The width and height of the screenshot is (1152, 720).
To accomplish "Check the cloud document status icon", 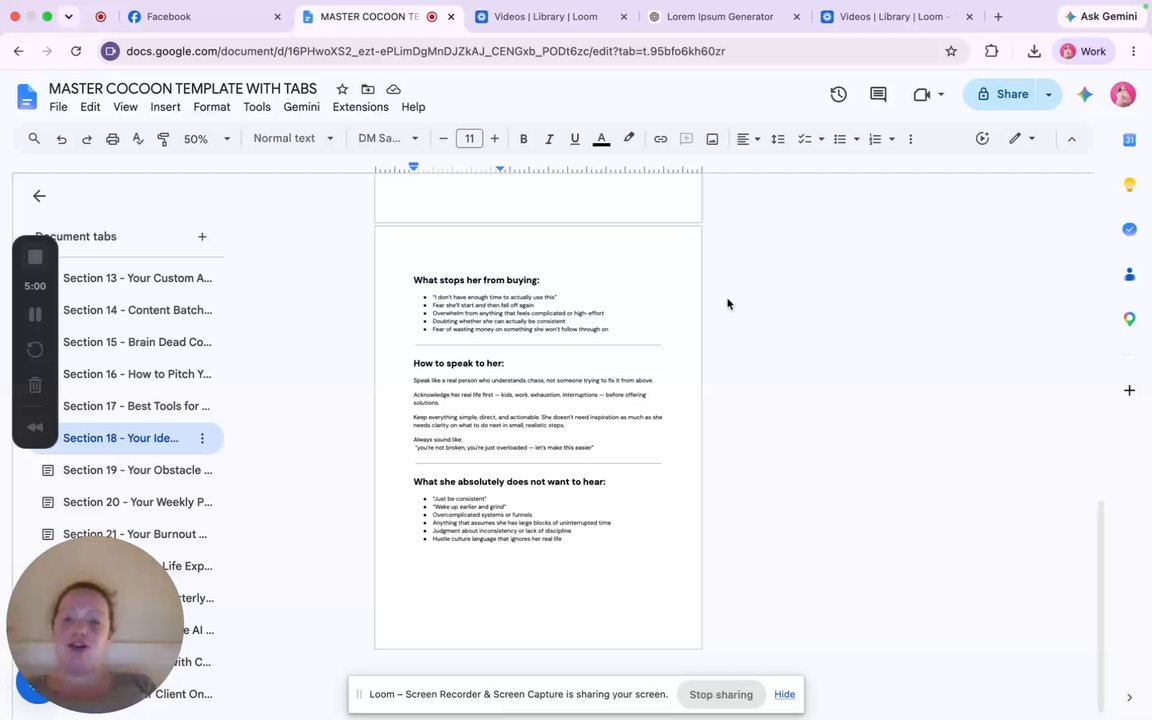I will pyautogui.click(x=394, y=89).
